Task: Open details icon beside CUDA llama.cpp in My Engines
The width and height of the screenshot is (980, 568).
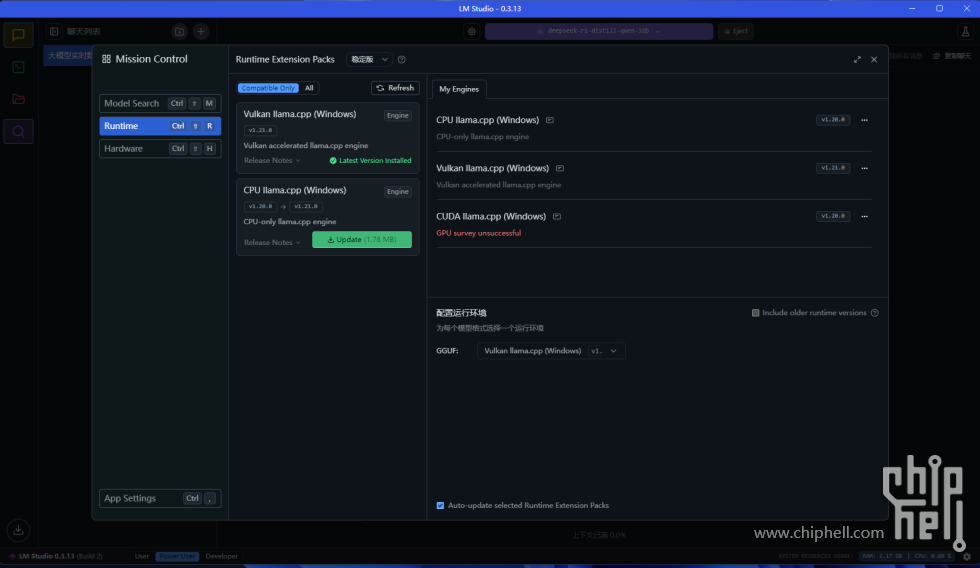Action: [557, 216]
